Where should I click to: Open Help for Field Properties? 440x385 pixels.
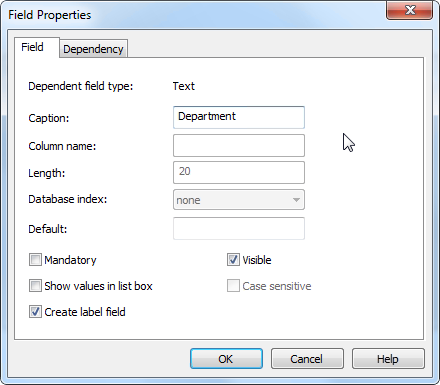coord(388,359)
